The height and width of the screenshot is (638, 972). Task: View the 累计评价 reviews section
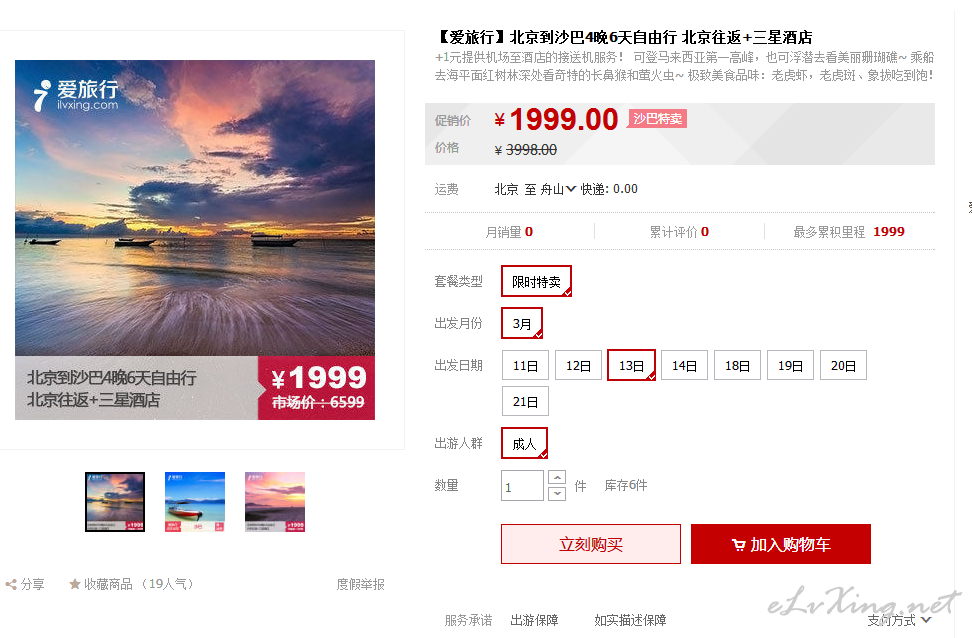[679, 232]
